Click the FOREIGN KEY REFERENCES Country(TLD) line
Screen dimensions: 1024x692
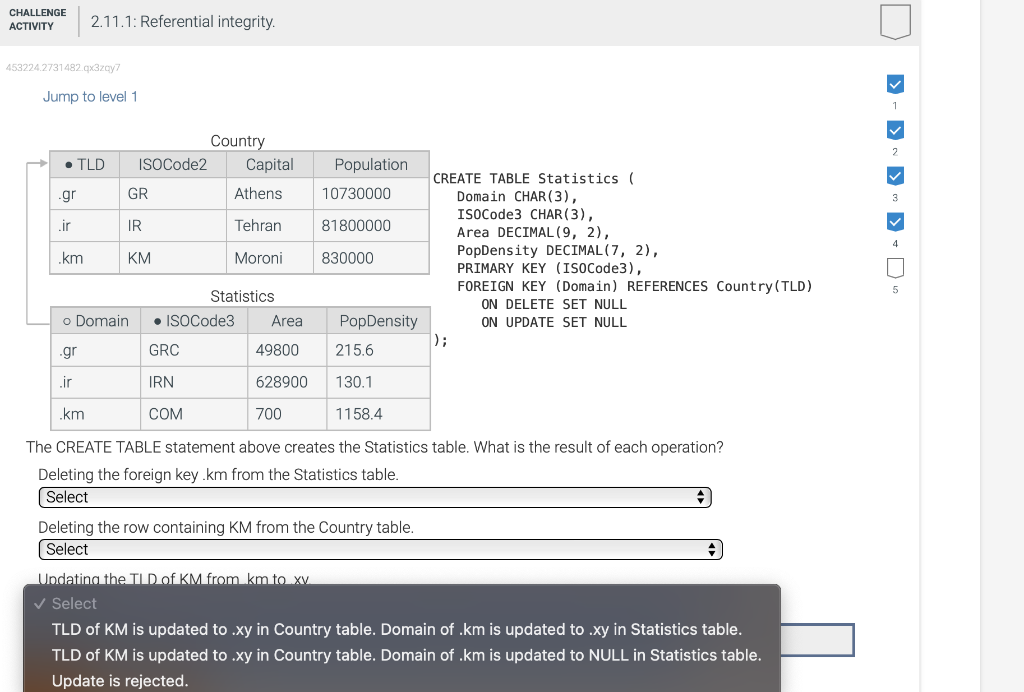point(635,287)
